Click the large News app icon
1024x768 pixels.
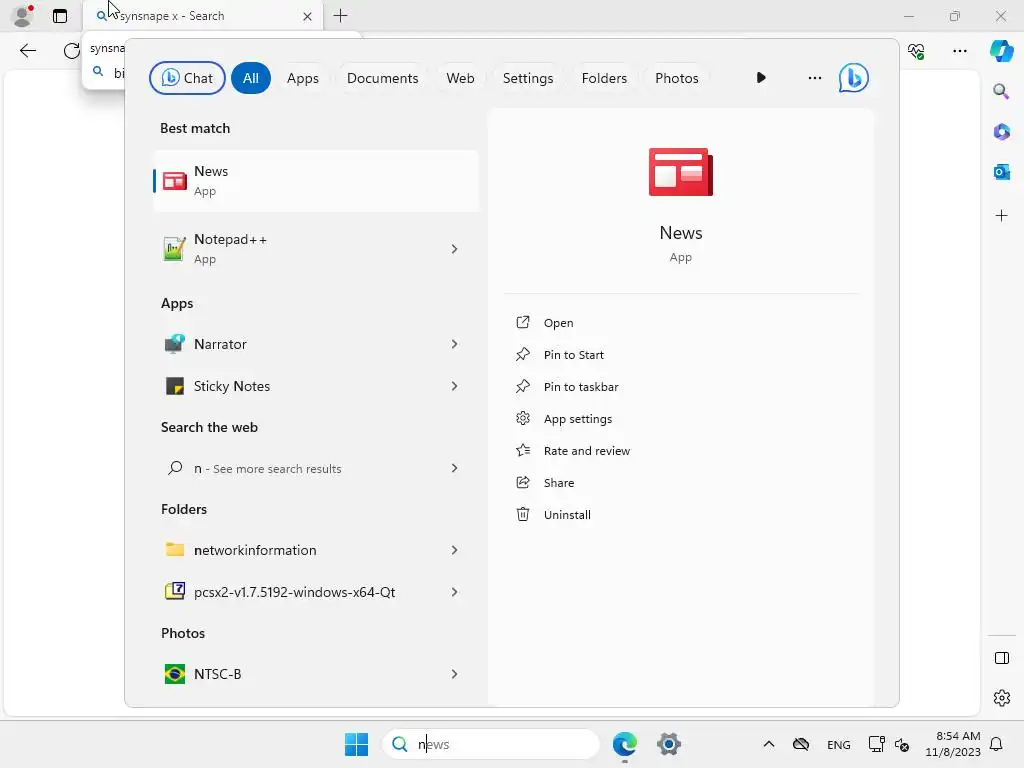pyautogui.click(x=680, y=172)
